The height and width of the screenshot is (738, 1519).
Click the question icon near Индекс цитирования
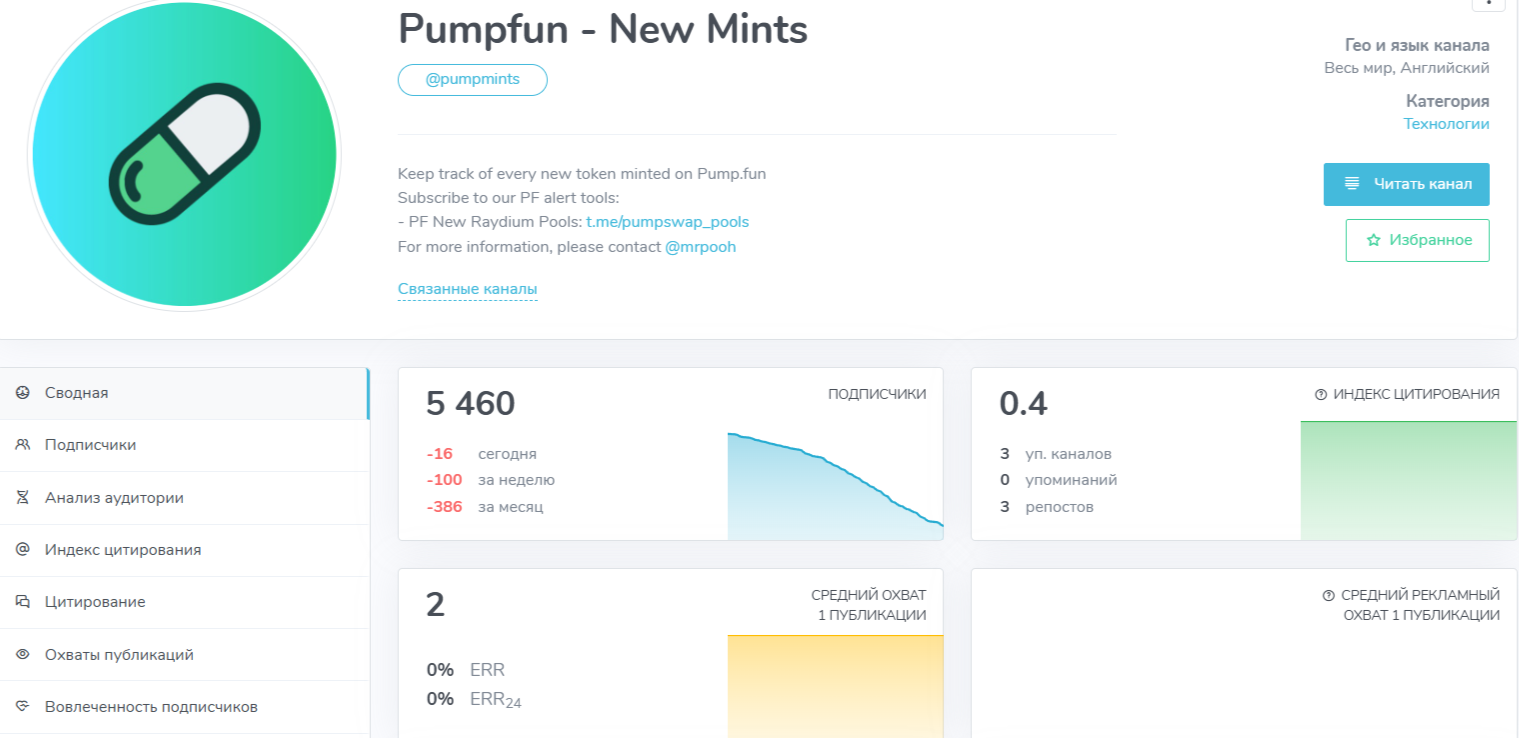[1320, 395]
